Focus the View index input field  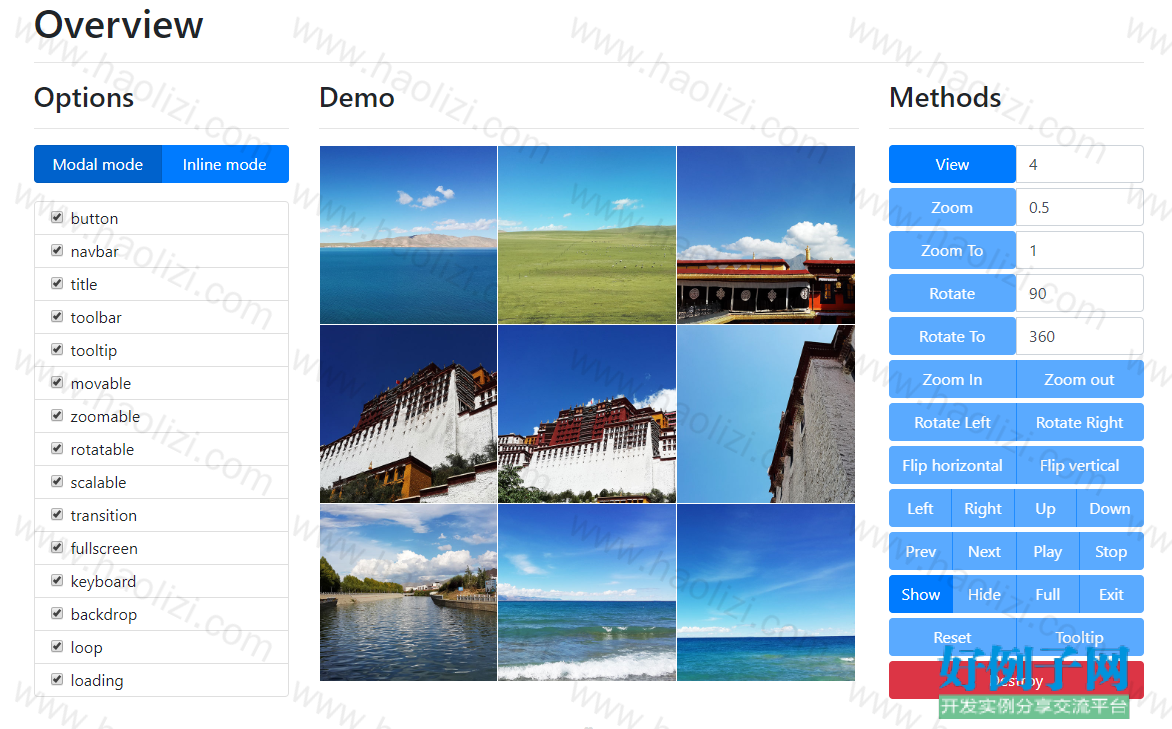(1079, 164)
